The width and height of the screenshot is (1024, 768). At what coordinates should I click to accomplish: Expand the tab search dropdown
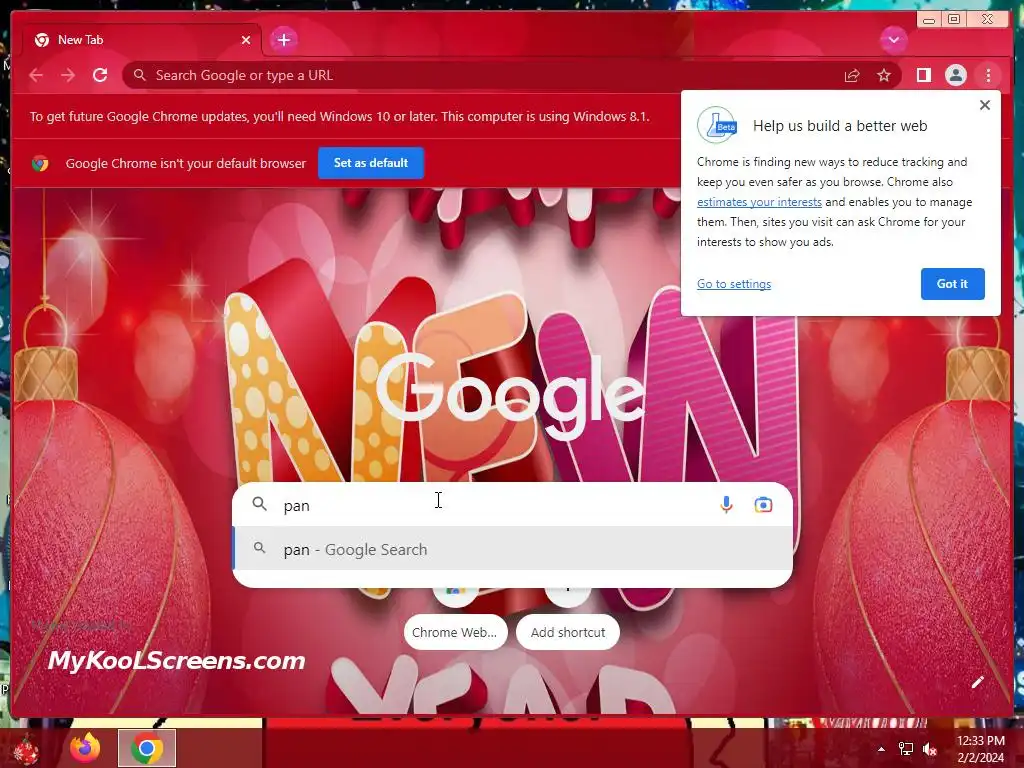893,40
